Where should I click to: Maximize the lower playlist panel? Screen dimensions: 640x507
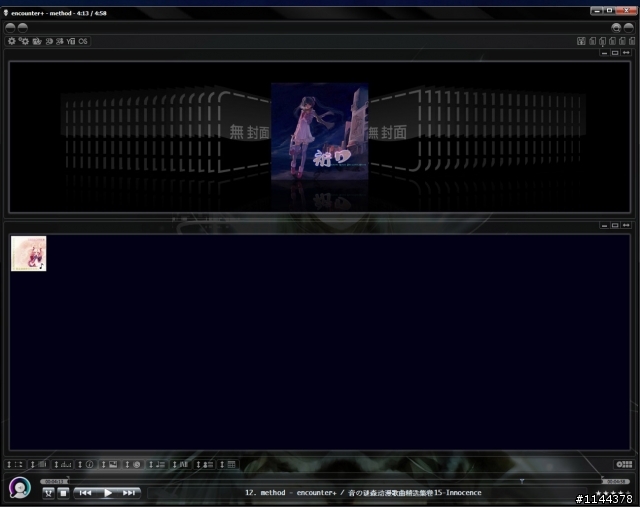point(615,225)
